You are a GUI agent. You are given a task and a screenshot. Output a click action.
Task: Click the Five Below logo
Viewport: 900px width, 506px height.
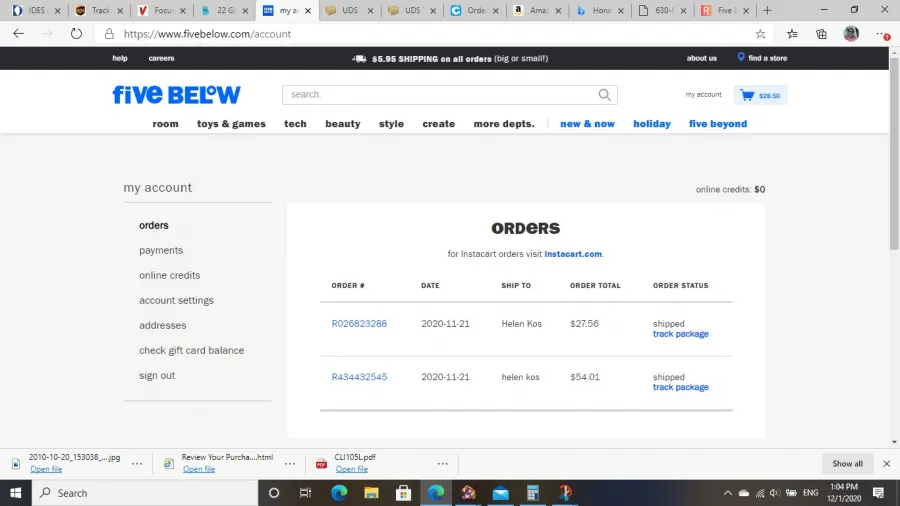(x=176, y=95)
